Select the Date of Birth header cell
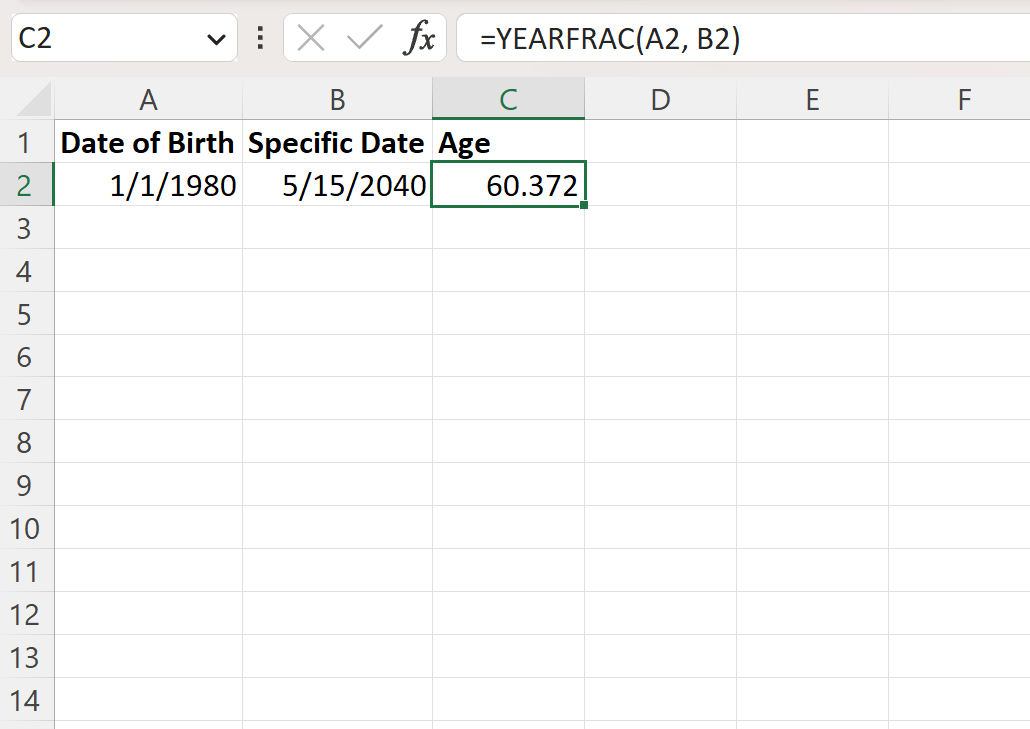This screenshot has width=1030, height=729. pyautogui.click(x=148, y=142)
